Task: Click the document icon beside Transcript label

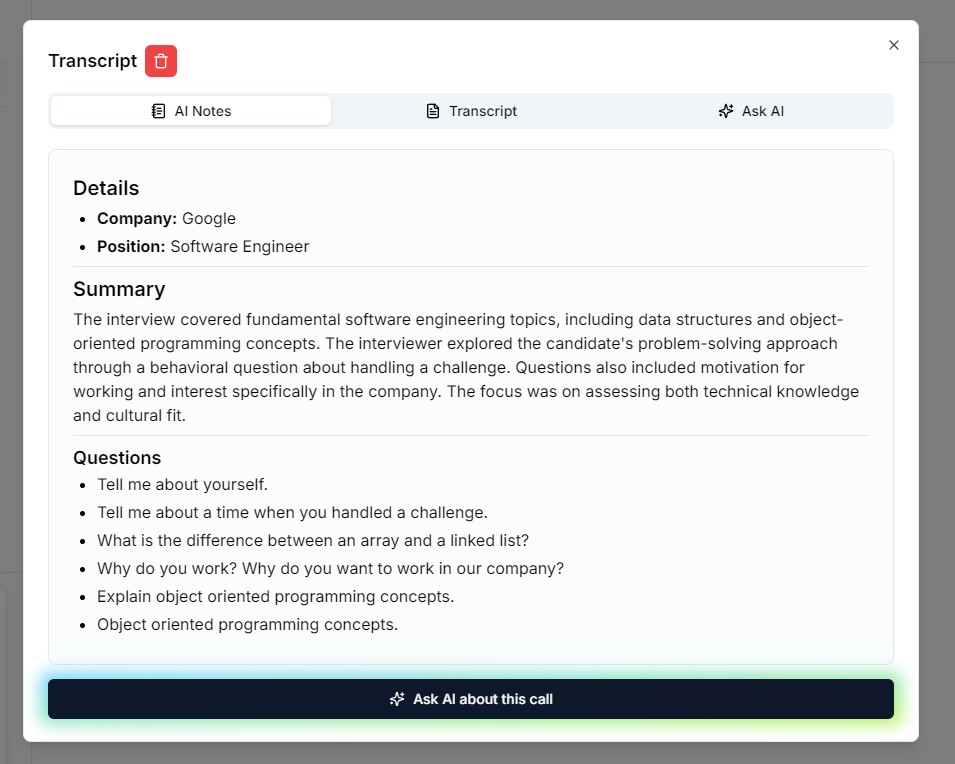Action: point(434,110)
